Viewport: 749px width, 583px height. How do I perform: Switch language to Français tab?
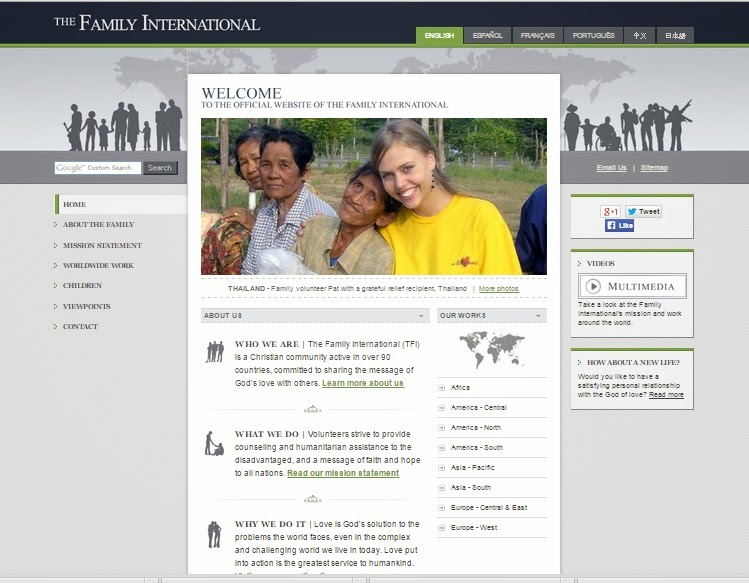point(537,35)
